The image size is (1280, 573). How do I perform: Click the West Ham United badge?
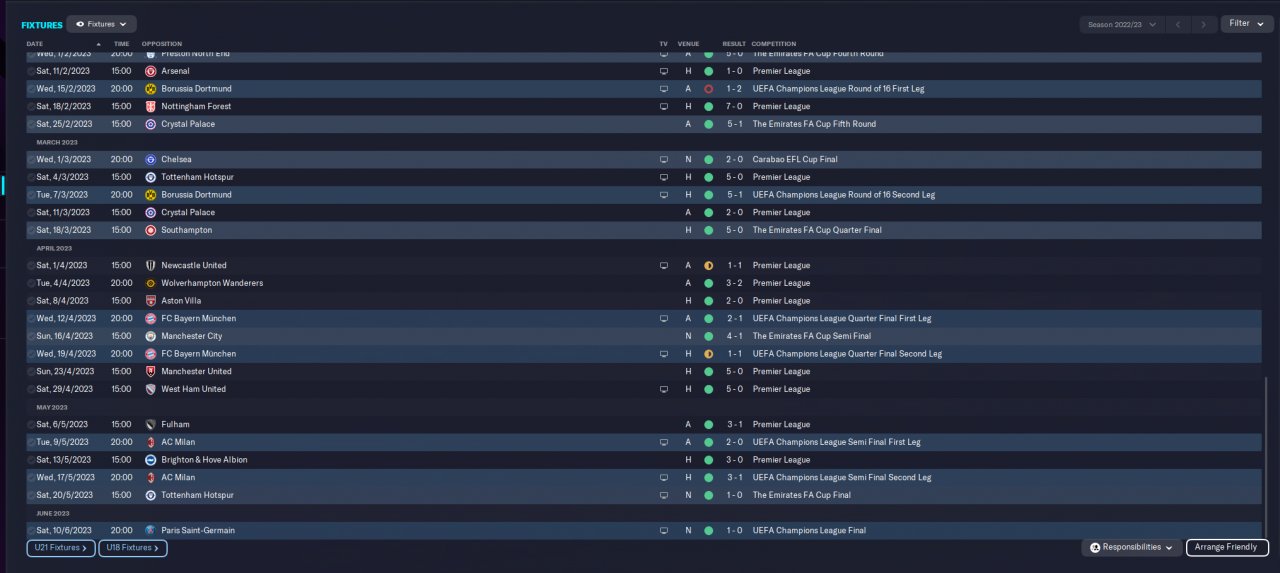click(151, 390)
